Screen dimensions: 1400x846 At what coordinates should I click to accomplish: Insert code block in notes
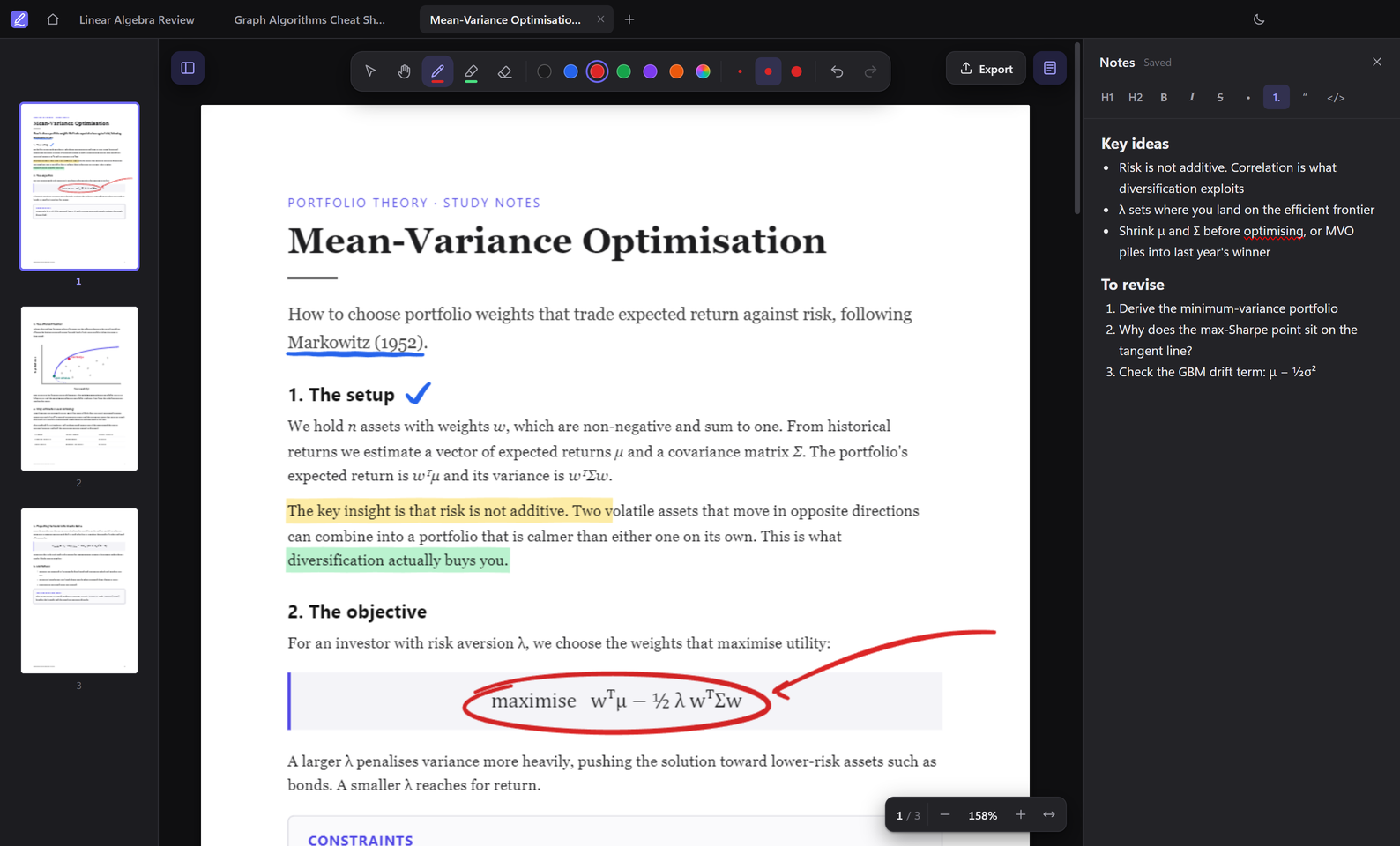coord(1336,98)
